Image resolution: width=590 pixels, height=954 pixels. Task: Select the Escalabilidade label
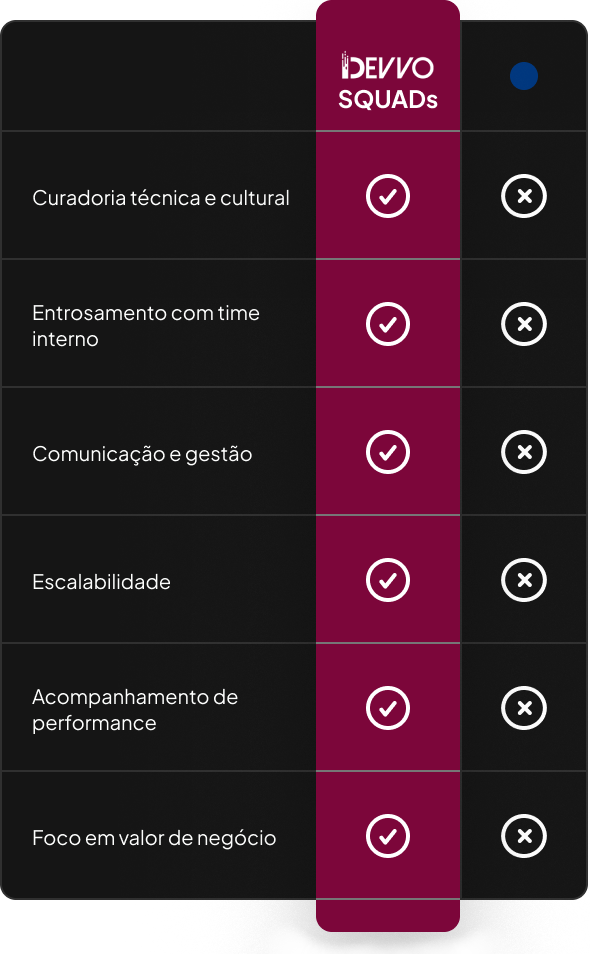tap(102, 582)
